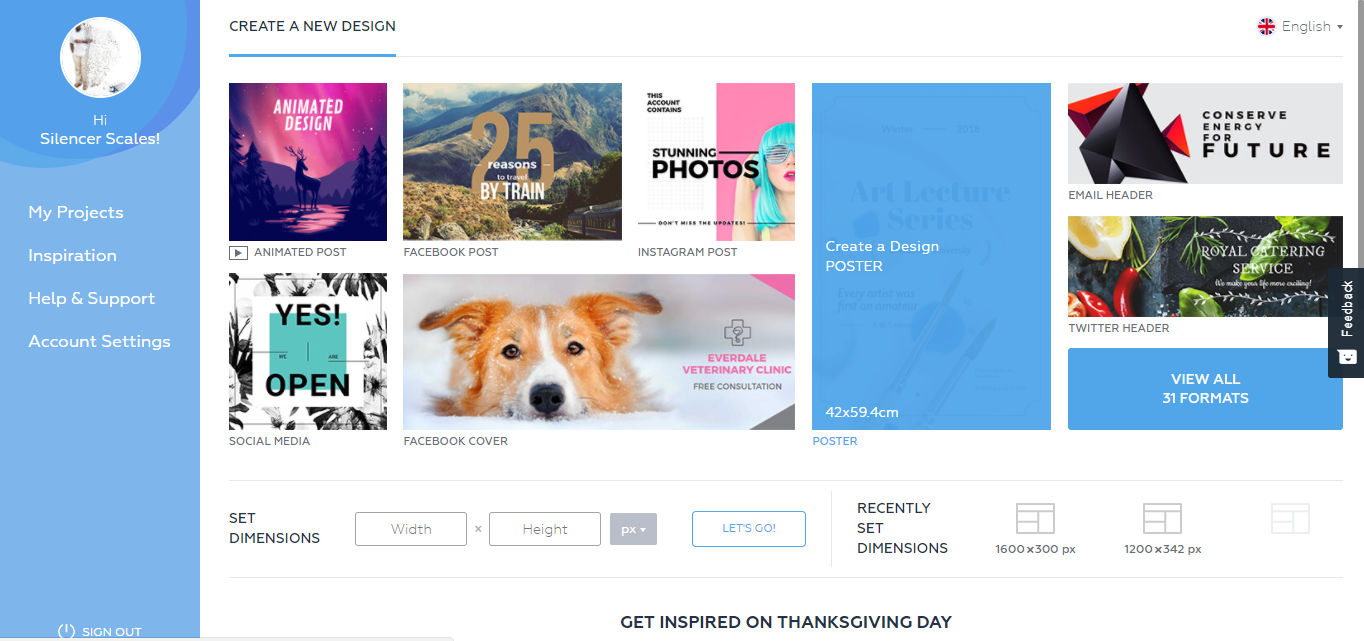Switch to Create a New Design tab
This screenshot has width=1364, height=641.
tap(312, 27)
